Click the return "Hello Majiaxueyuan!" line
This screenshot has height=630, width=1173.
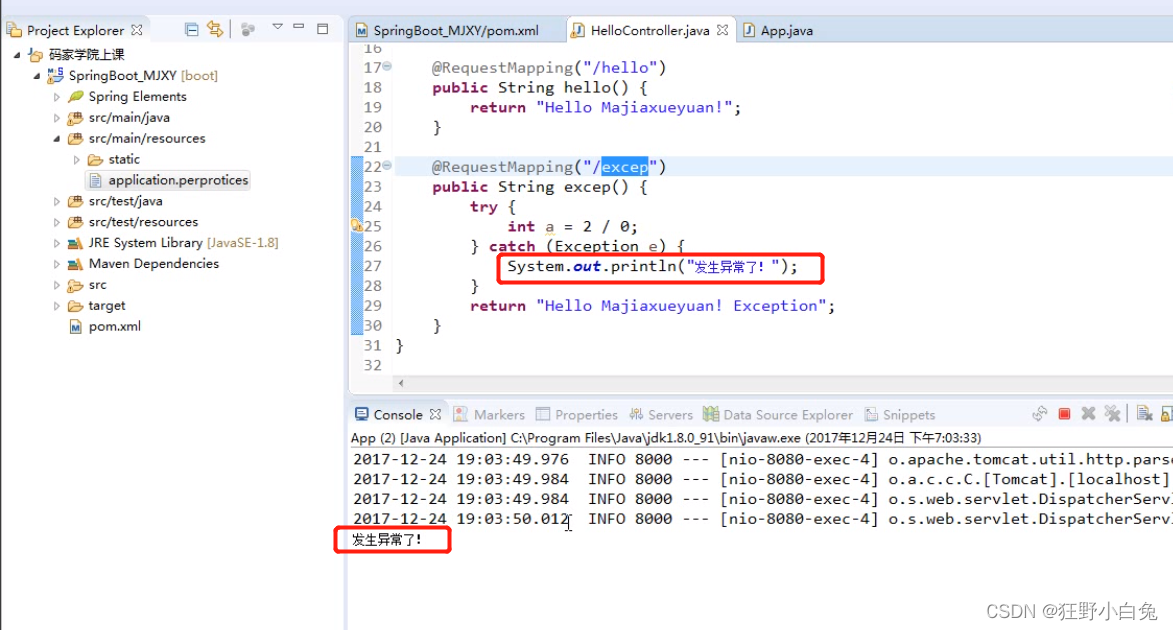click(605, 108)
